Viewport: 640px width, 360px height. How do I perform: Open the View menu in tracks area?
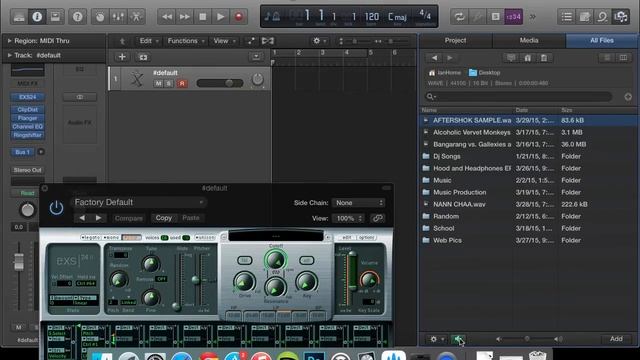[224, 41]
